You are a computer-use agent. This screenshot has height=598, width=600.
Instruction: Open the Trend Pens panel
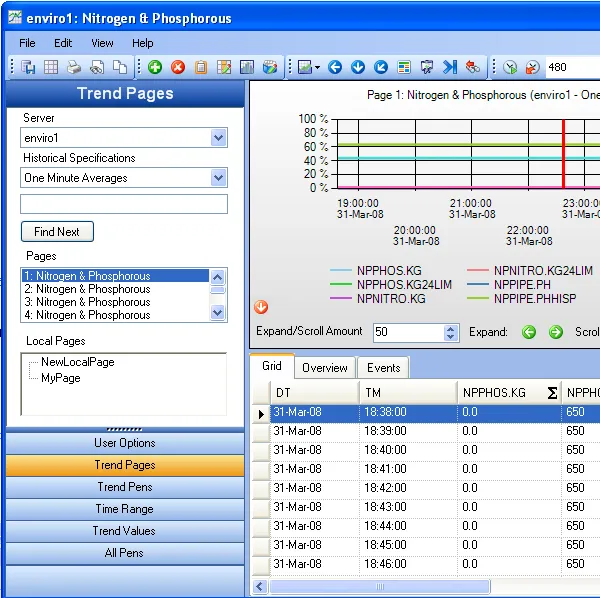pyautogui.click(x=125, y=487)
